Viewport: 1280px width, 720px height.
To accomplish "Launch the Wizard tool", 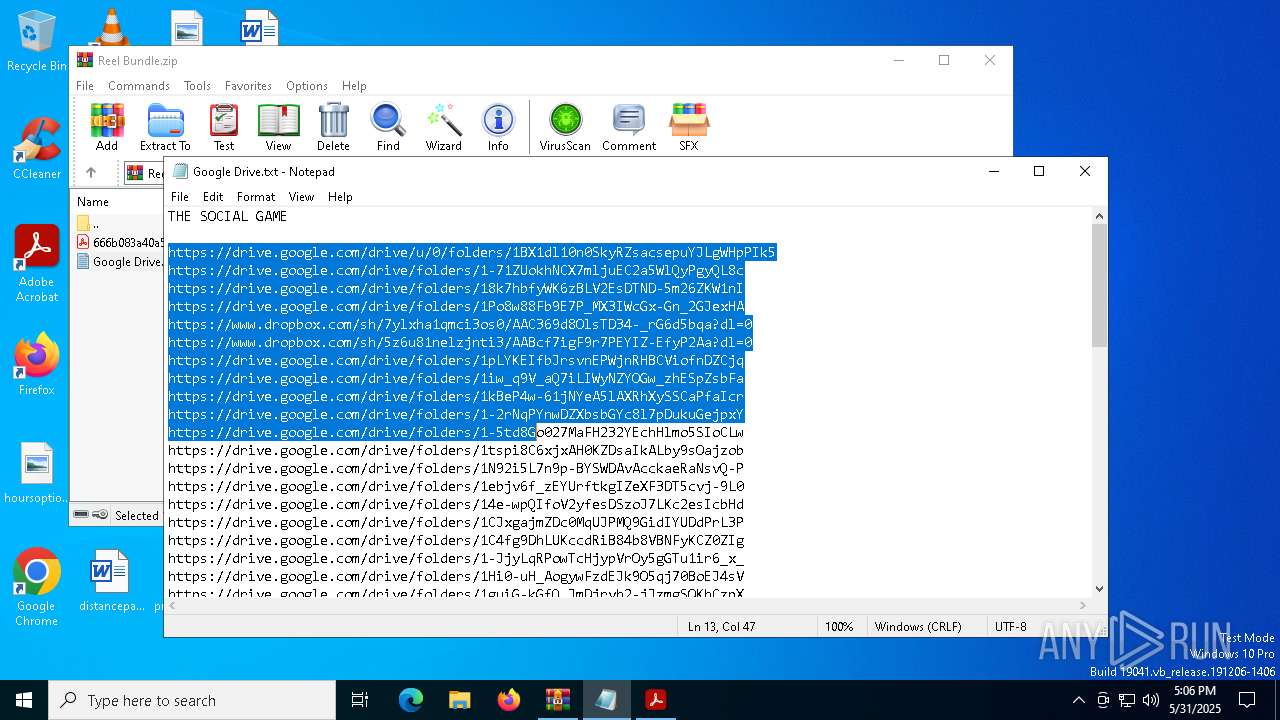I will click(x=443, y=127).
